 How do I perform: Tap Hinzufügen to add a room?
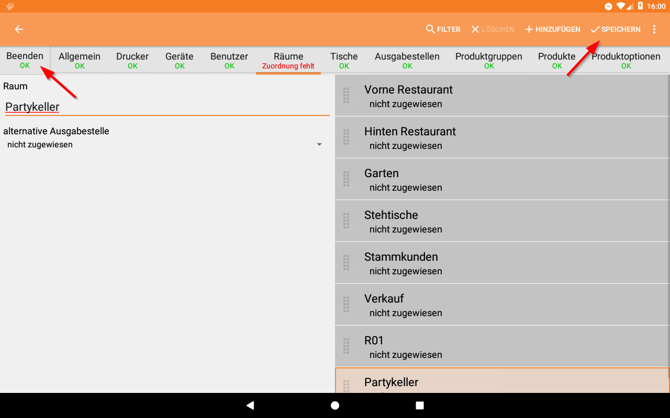click(552, 30)
